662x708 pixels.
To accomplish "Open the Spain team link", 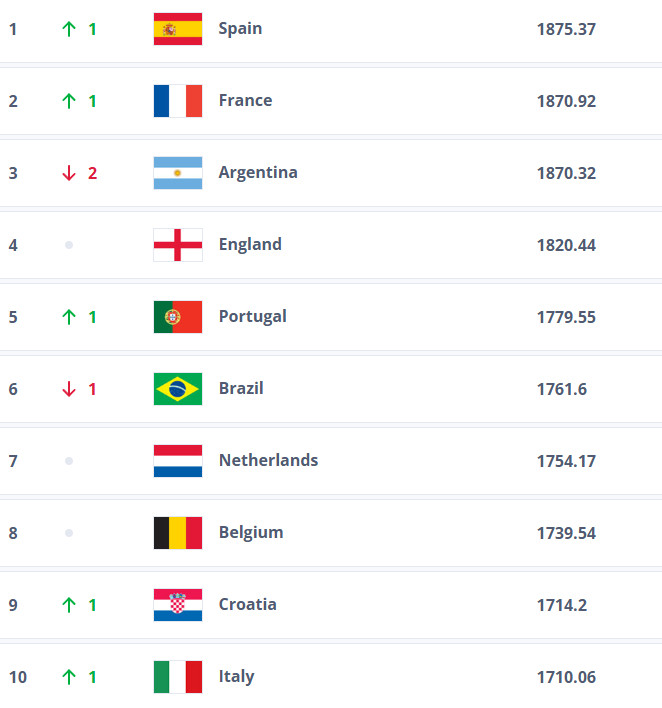I will 240,29.
